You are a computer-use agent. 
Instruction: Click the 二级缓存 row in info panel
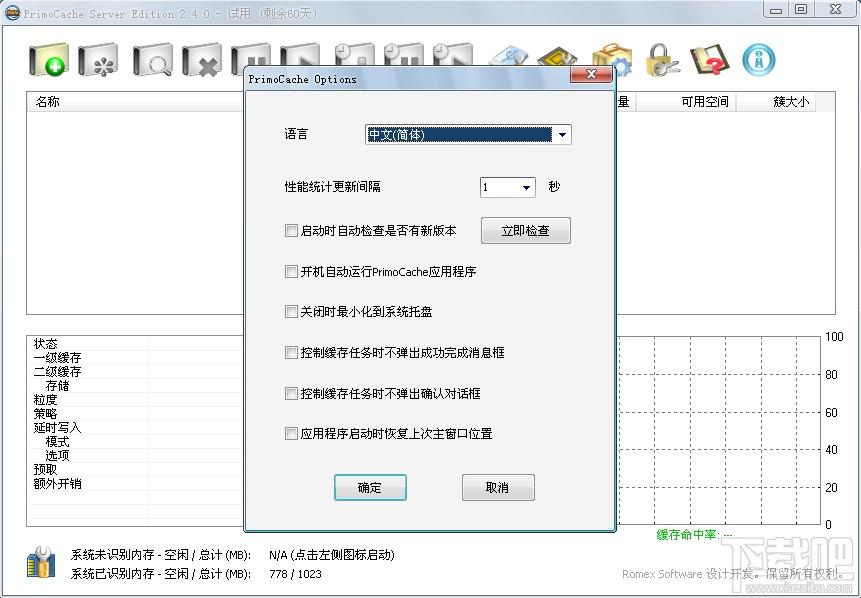click(135, 372)
